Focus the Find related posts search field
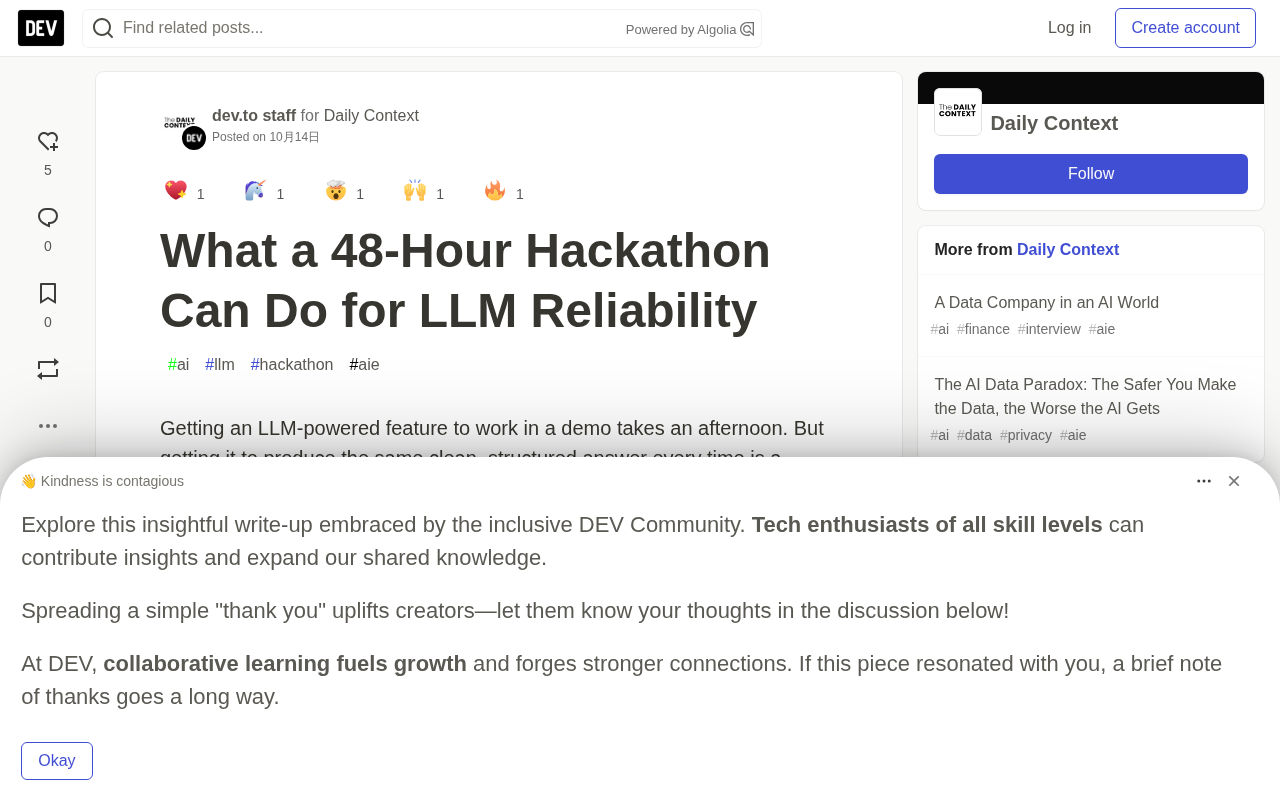This screenshot has width=1280, height=800. 370,28
